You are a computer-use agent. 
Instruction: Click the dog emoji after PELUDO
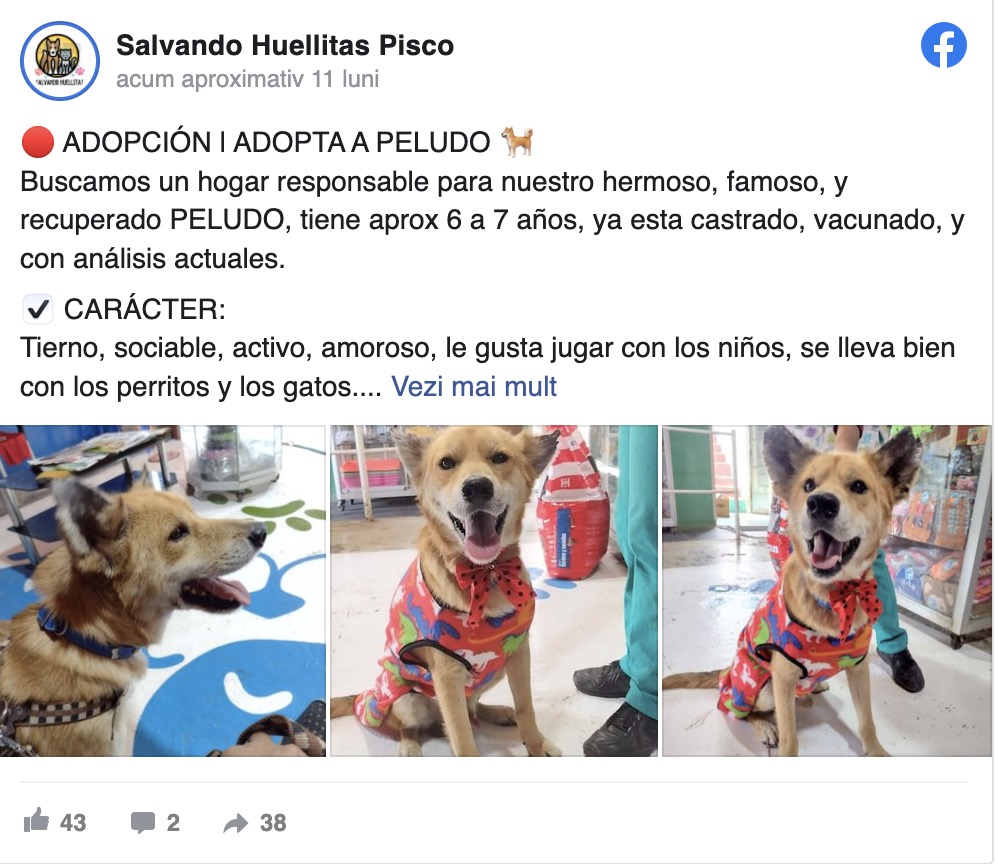click(x=517, y=141)
